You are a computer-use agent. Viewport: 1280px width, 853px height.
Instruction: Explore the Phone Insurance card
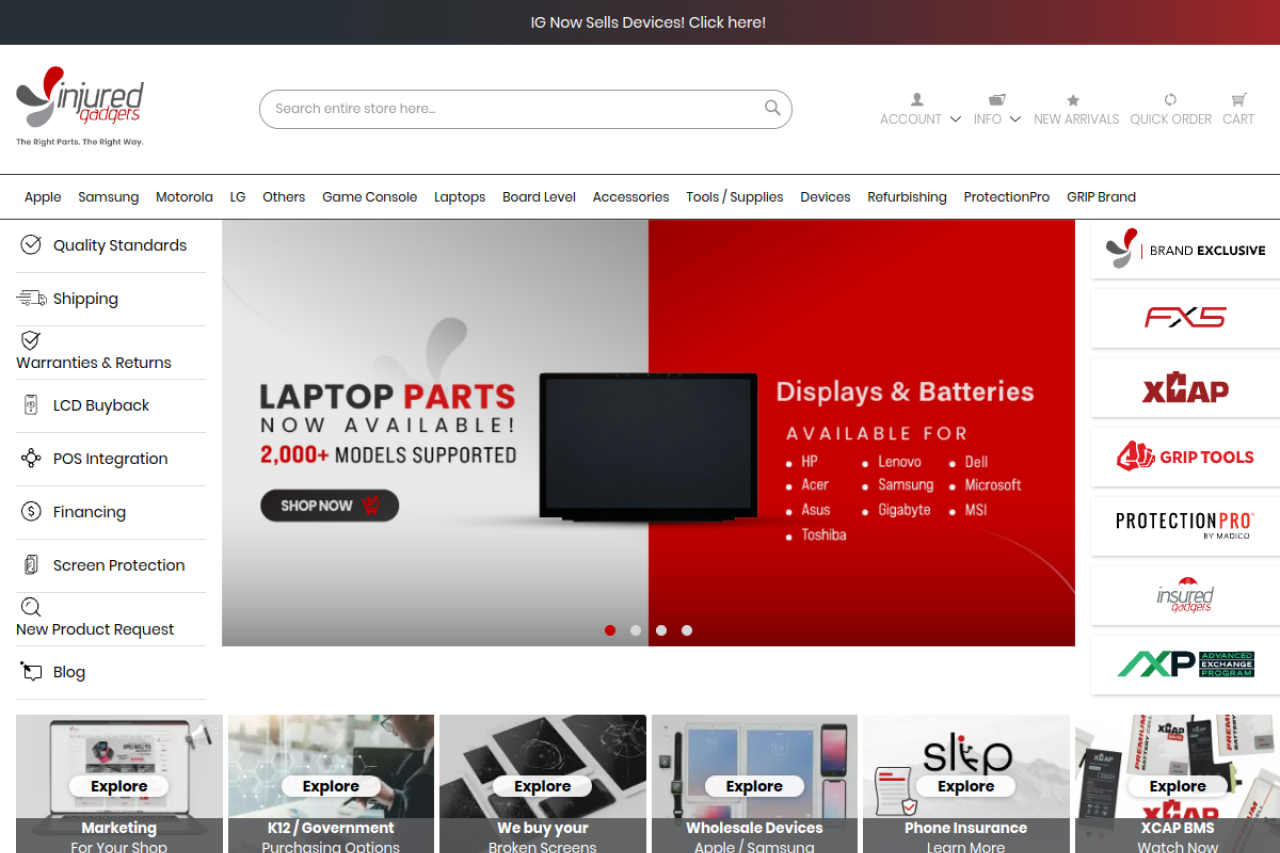[966, 786]
